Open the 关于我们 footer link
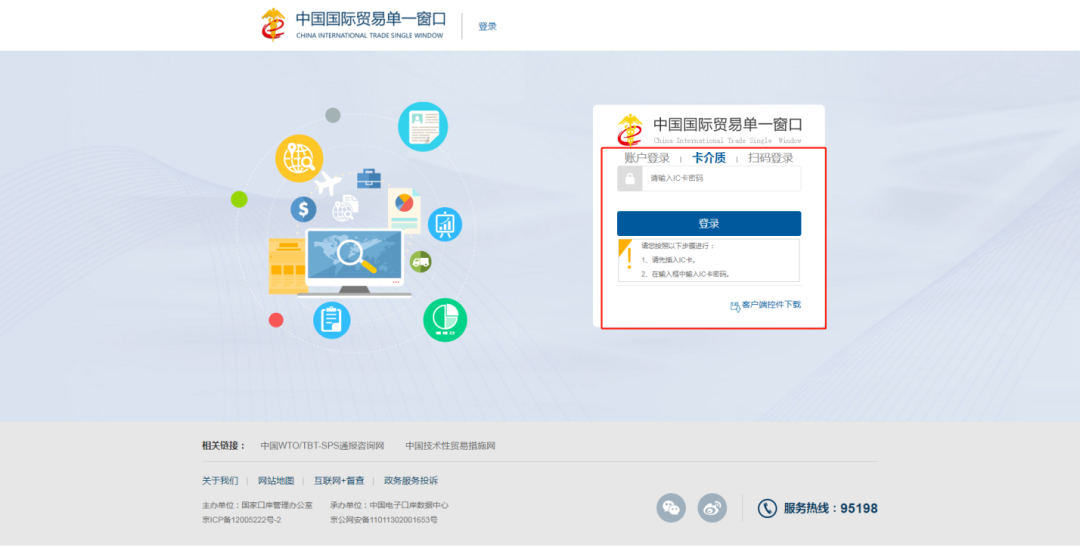This screenshot has width=1080, height=549. [x=220, y=481]
